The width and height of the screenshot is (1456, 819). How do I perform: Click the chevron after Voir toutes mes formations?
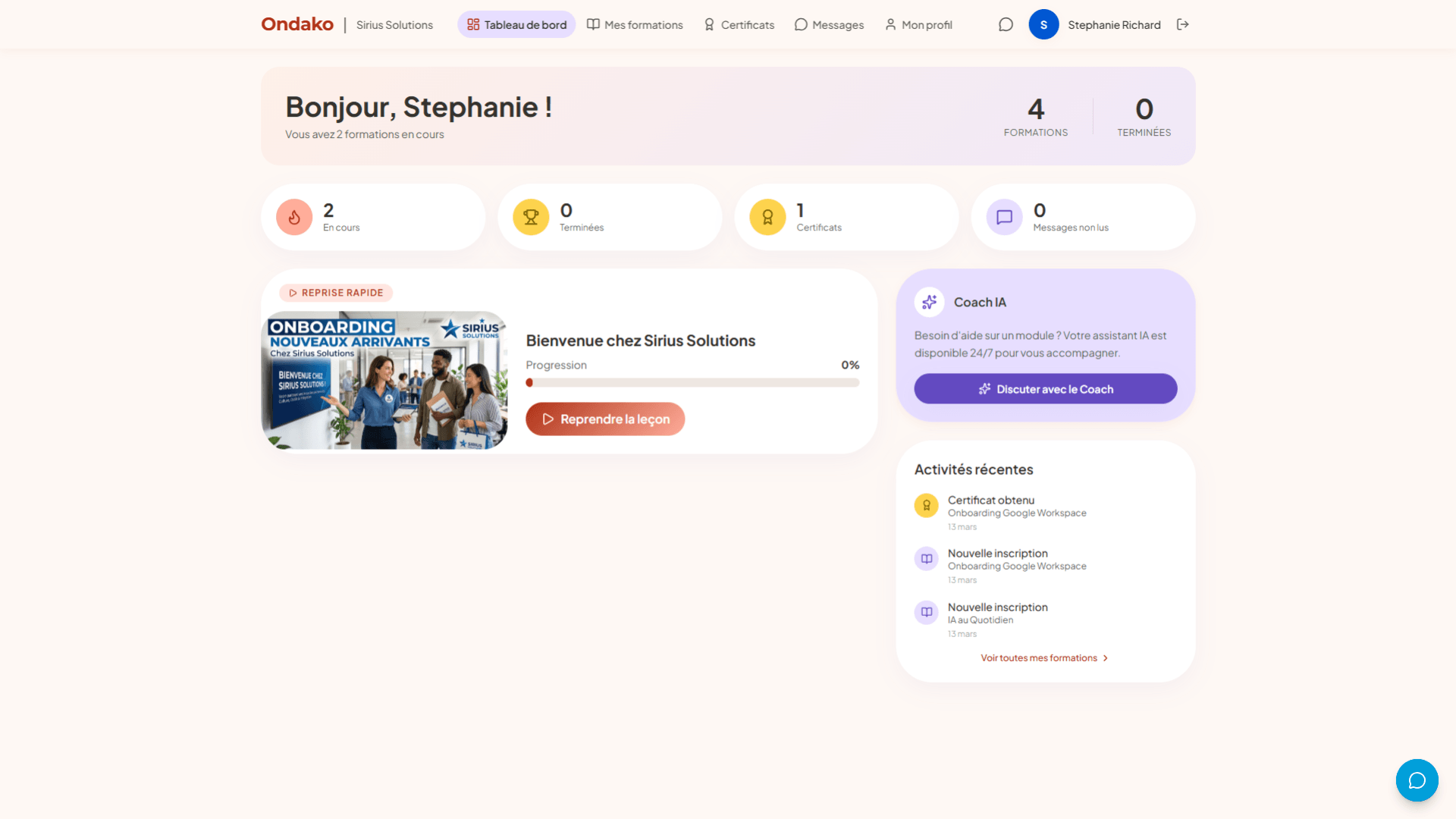pos(1105,658)
